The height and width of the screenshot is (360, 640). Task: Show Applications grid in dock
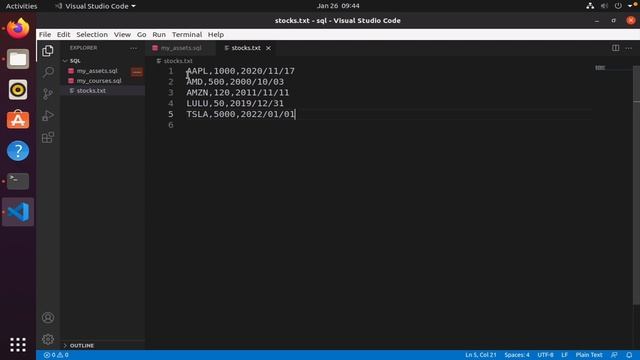(x=18, y=344)
